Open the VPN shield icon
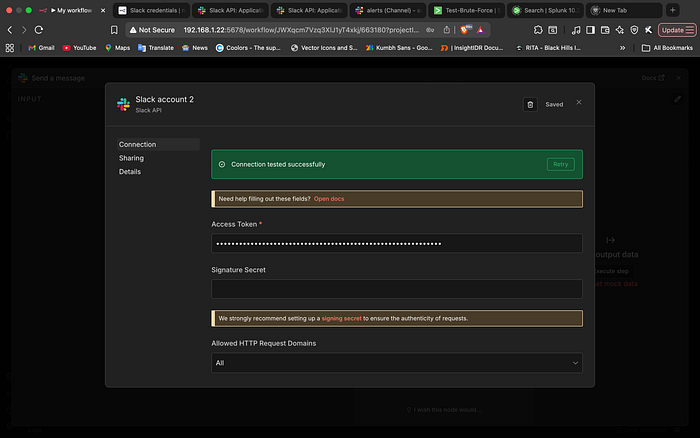Viewport: 700px width, 438px height. (634, 30)
